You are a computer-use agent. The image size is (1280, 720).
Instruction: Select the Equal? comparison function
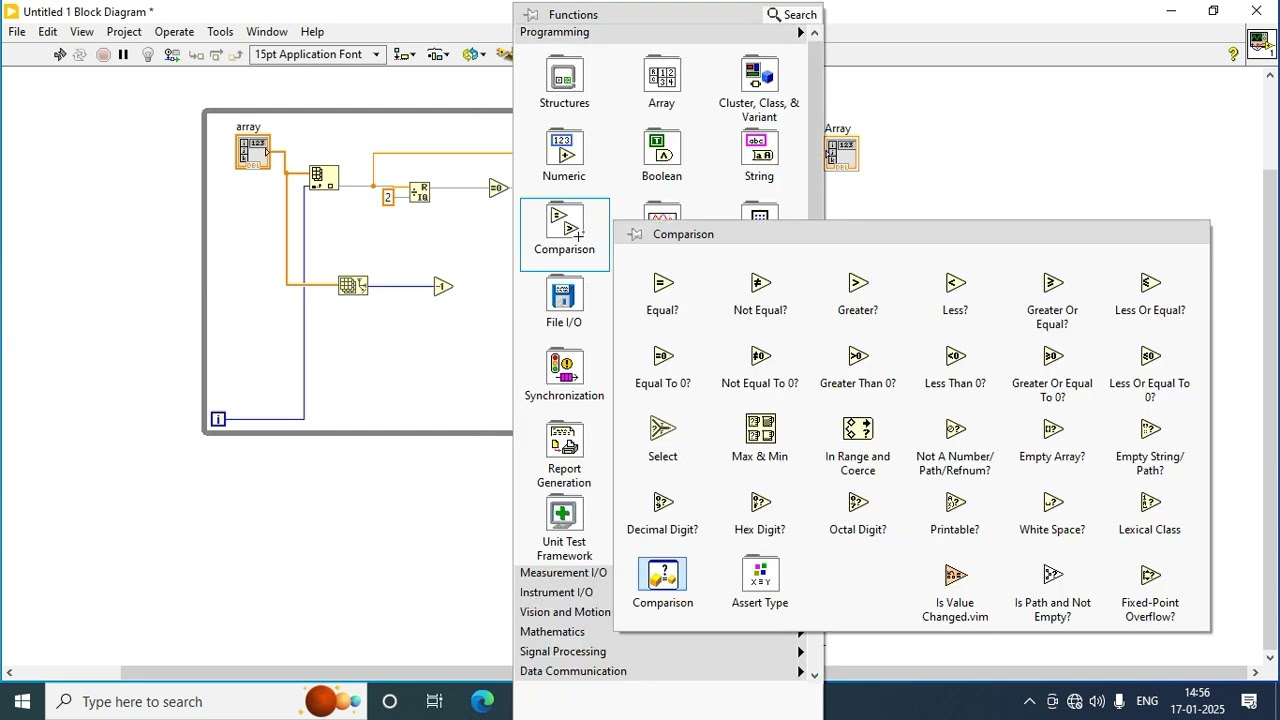662,295
